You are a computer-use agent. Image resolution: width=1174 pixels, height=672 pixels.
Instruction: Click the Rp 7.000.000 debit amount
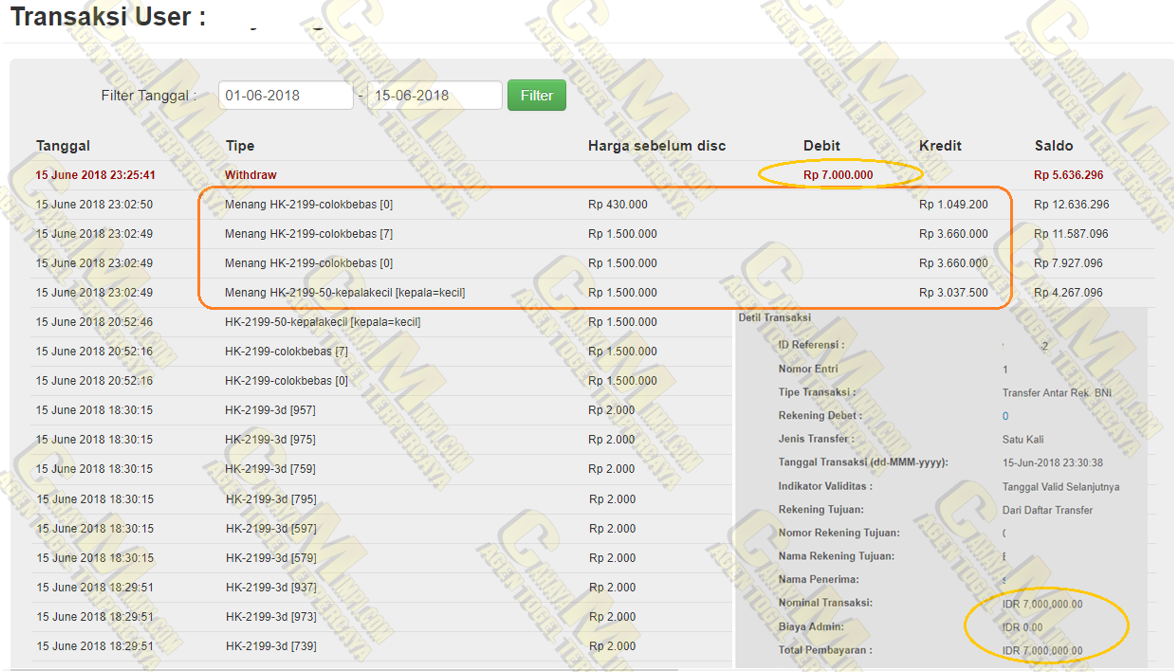[x=838, y=175]
